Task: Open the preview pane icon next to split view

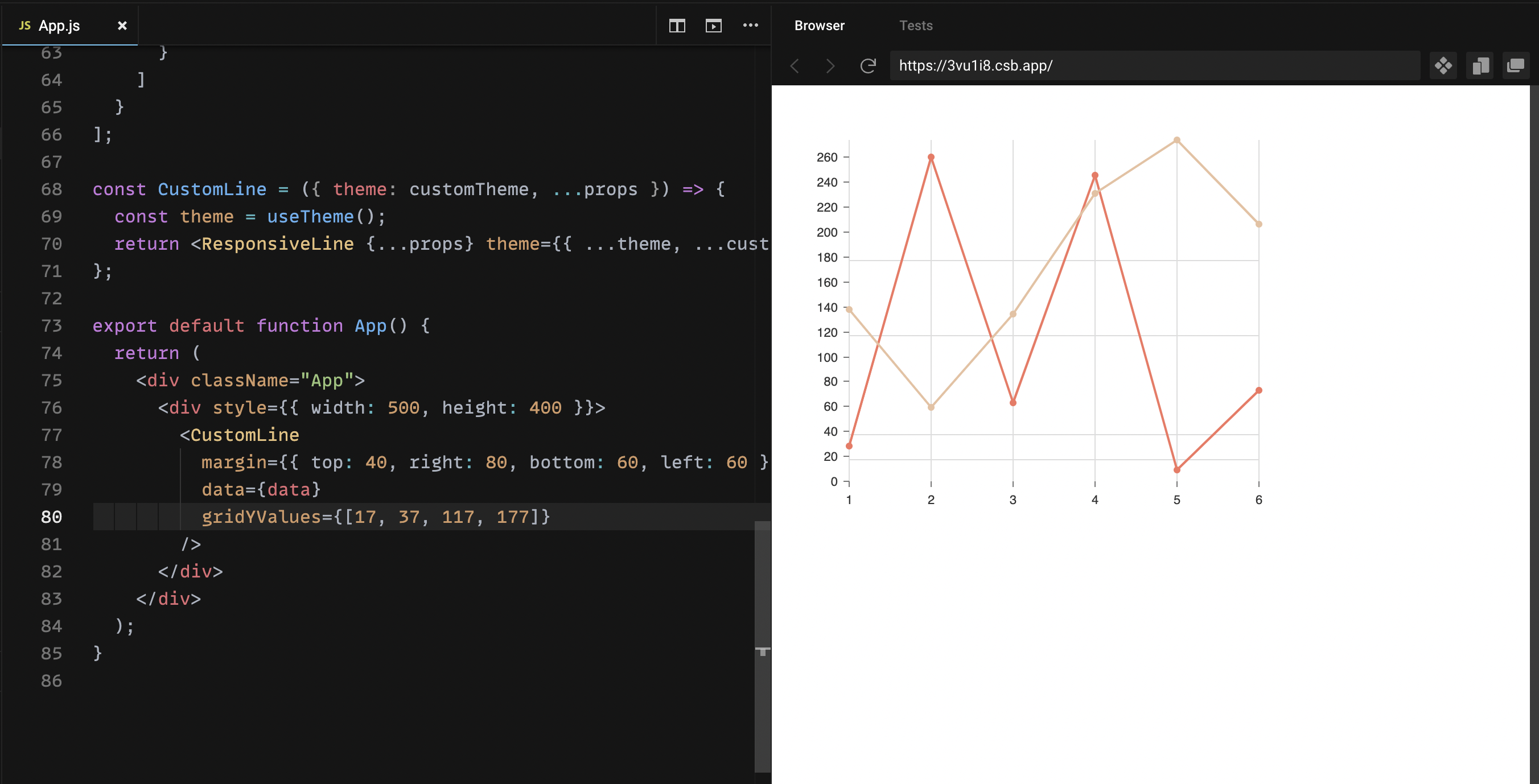Action: click(713, 26)
